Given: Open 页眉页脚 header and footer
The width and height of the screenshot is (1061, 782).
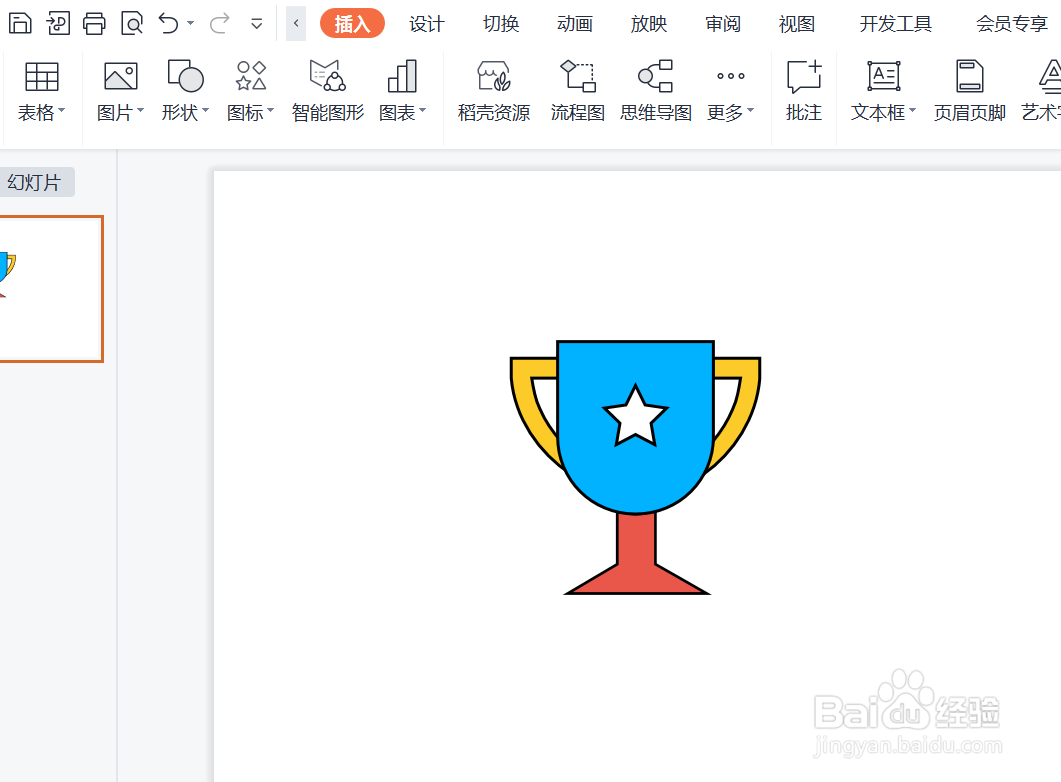Looking at the screenshot, I should point(970,91).
